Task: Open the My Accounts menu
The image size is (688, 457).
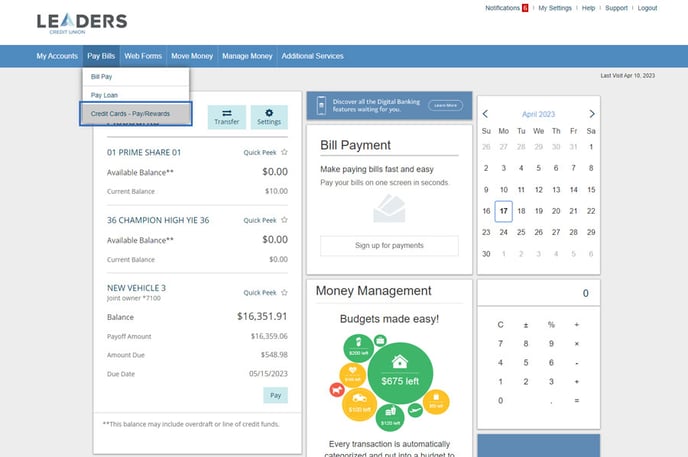Action: coord(57,56)
